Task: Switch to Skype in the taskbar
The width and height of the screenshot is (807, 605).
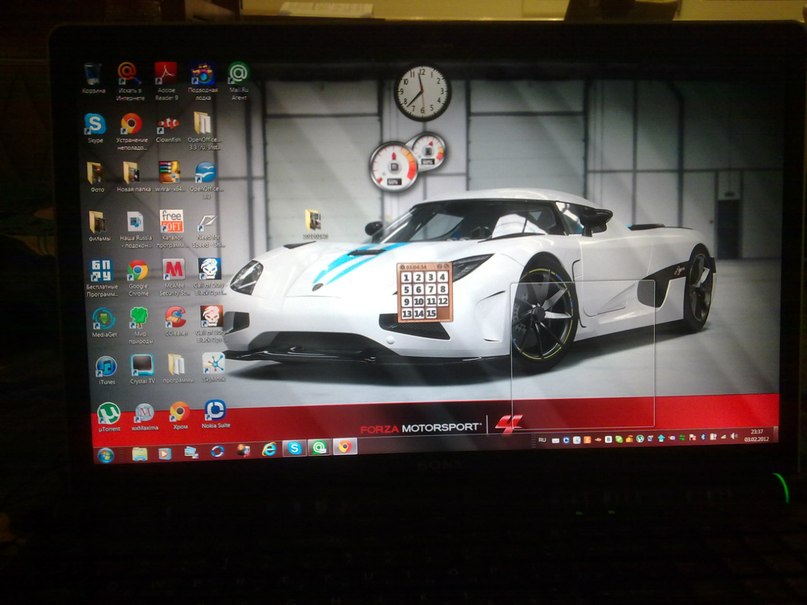Action: pos(294,448)
